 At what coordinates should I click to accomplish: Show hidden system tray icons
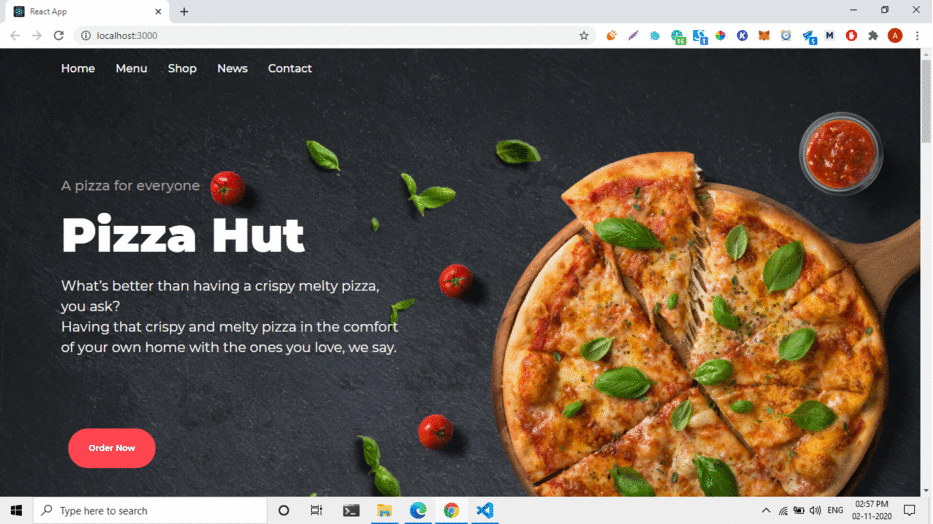point(766,510)
